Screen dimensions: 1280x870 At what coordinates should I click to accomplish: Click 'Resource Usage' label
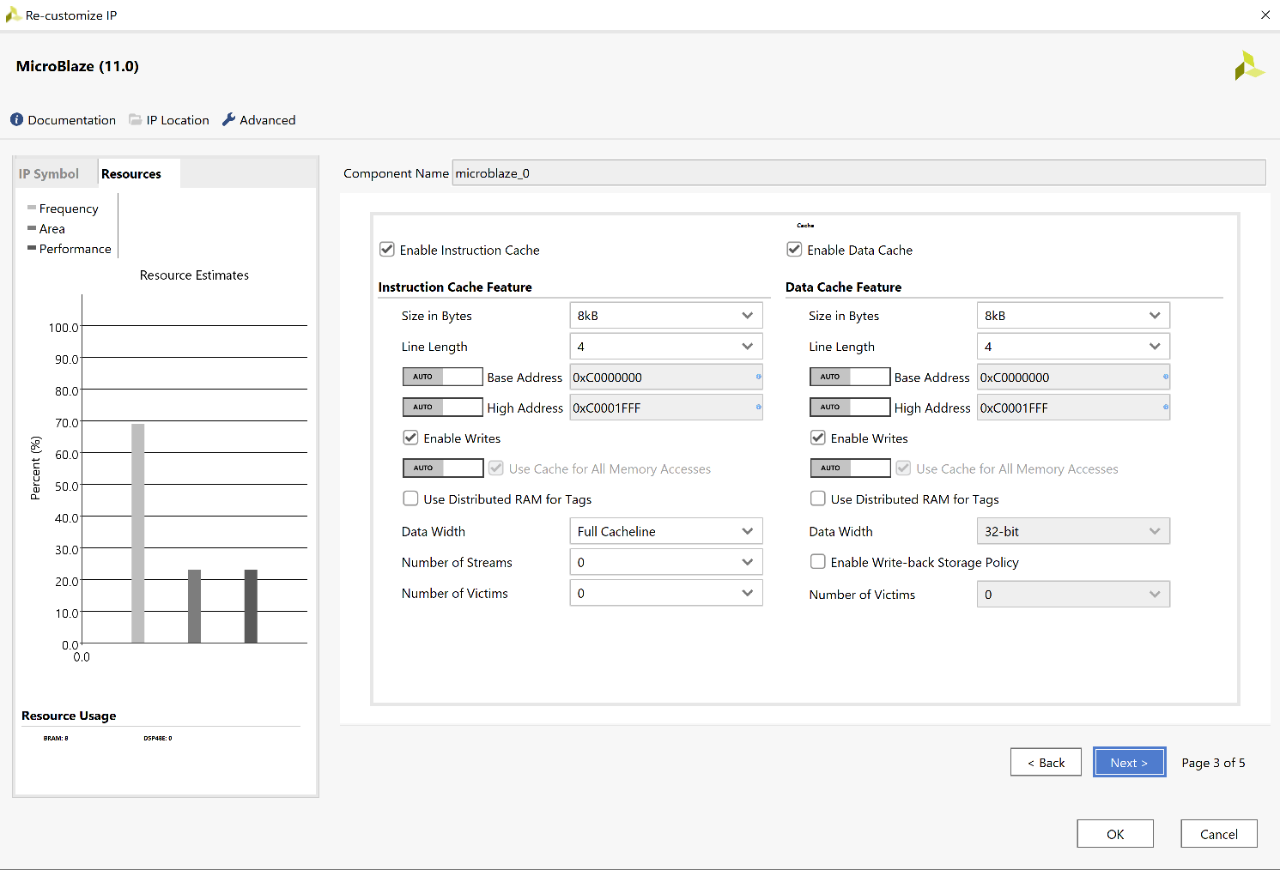pos(69,716)
